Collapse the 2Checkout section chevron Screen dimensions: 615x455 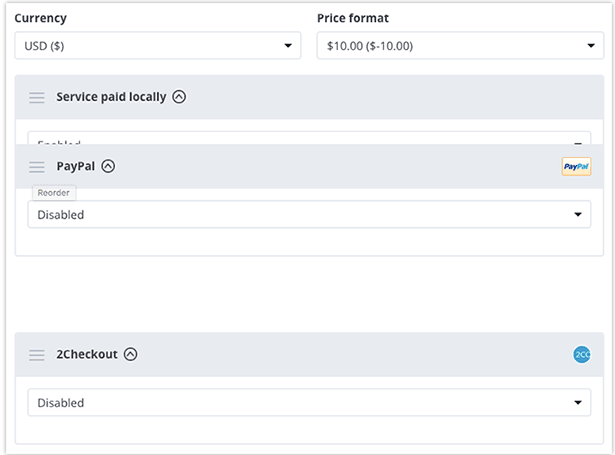click(131, 354)
